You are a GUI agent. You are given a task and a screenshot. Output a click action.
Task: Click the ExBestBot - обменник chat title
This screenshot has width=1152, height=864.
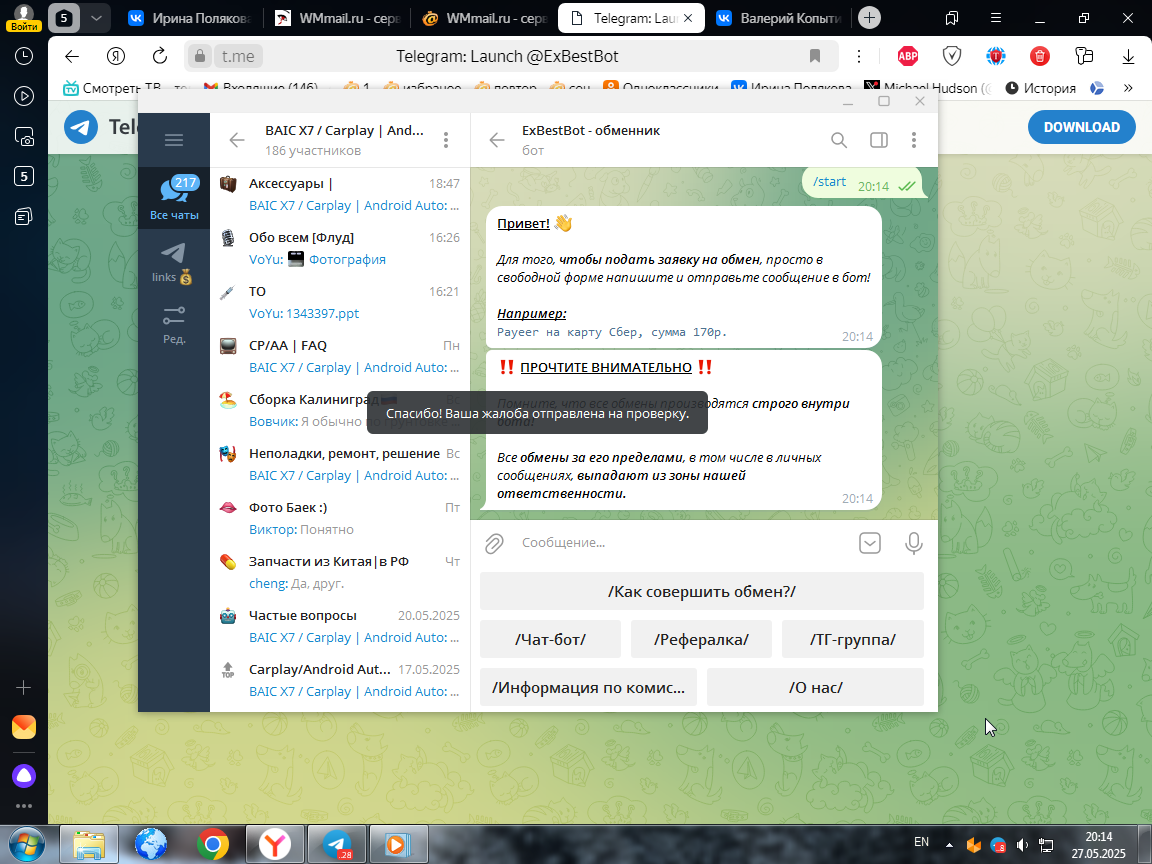coord(591,130)
